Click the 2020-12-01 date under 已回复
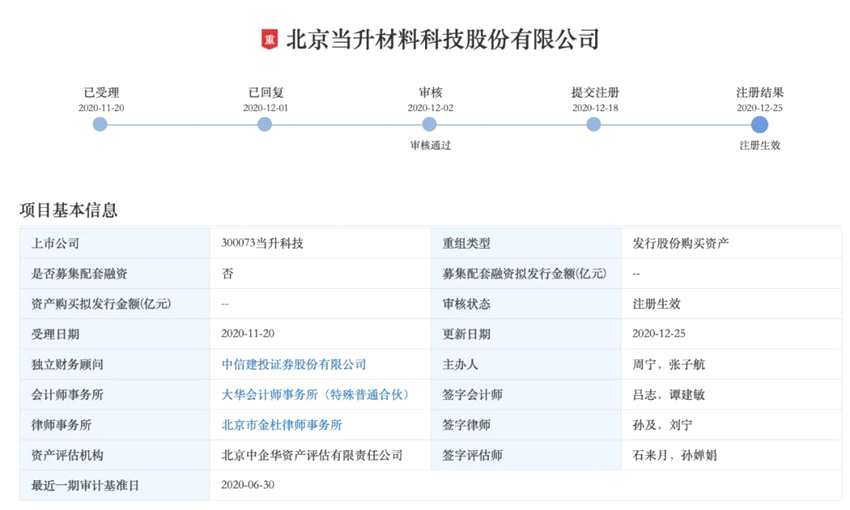The image size is (850, 510). click(x=266, y=108)
